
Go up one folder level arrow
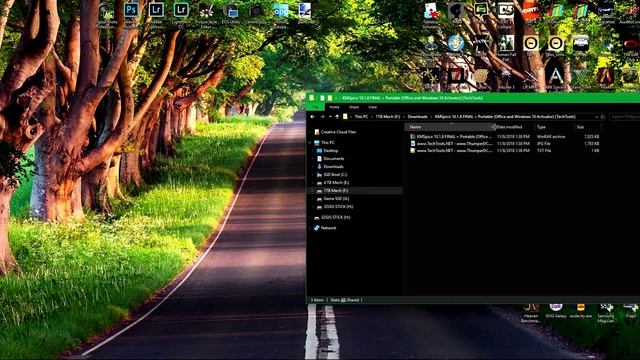[x=337, y=117]
